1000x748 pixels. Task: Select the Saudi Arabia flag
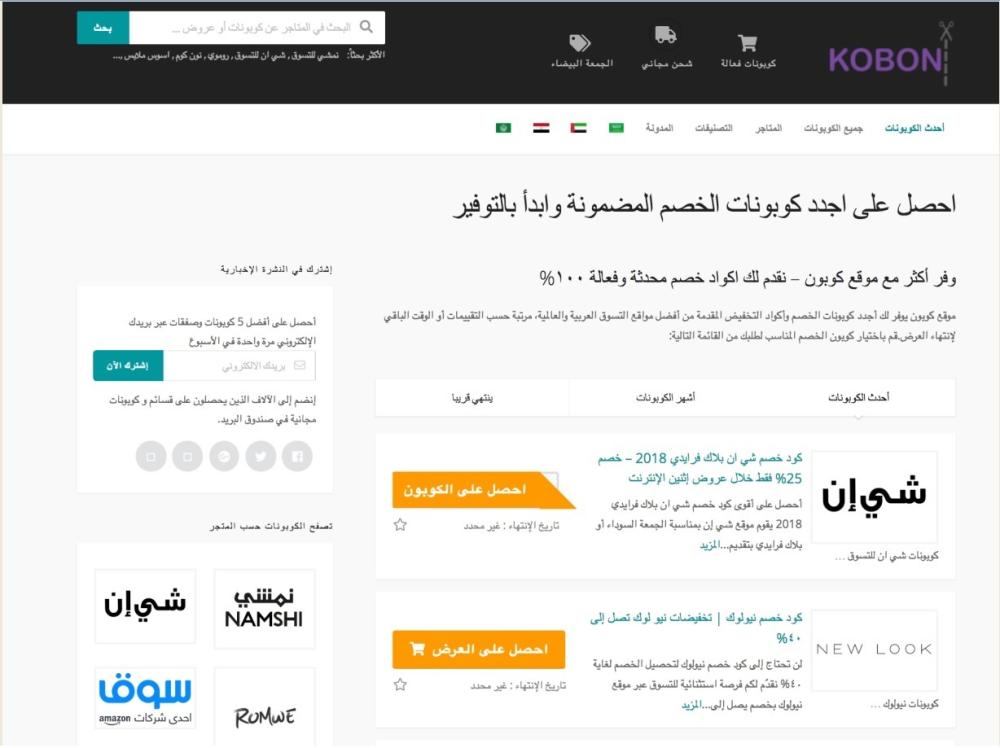point(616,128)
